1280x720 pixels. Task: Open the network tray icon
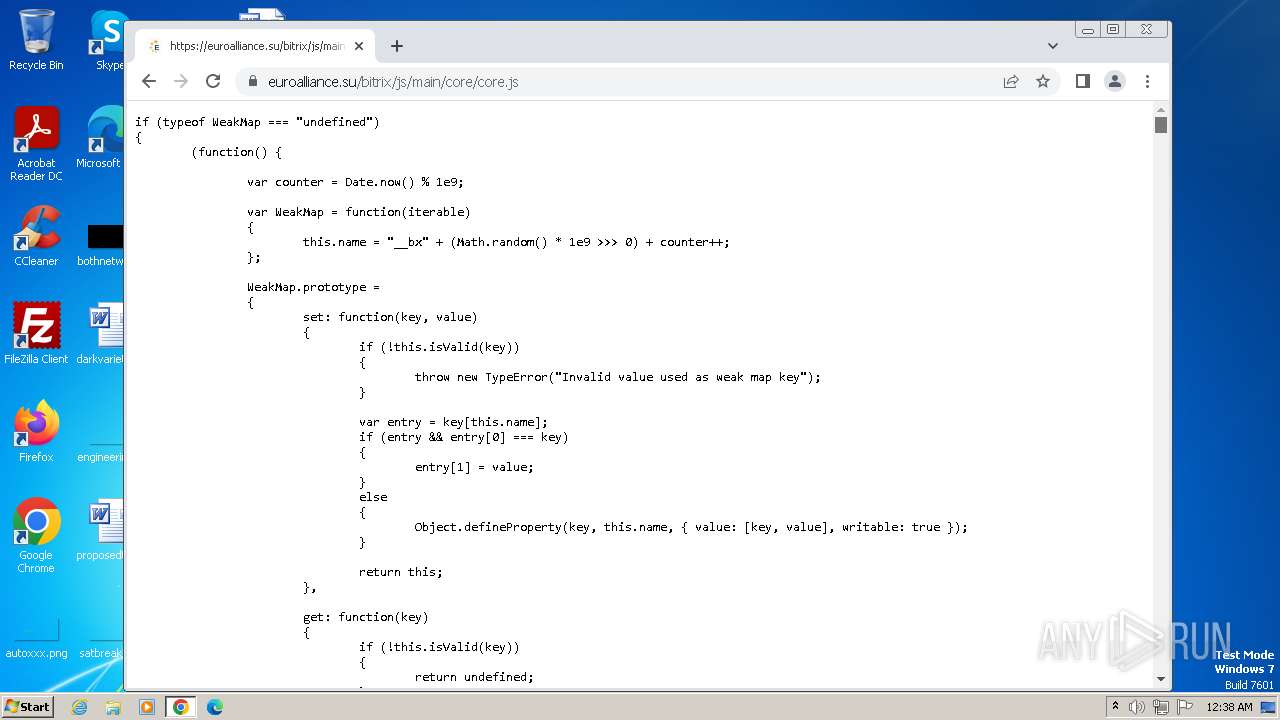point(1161,707)
